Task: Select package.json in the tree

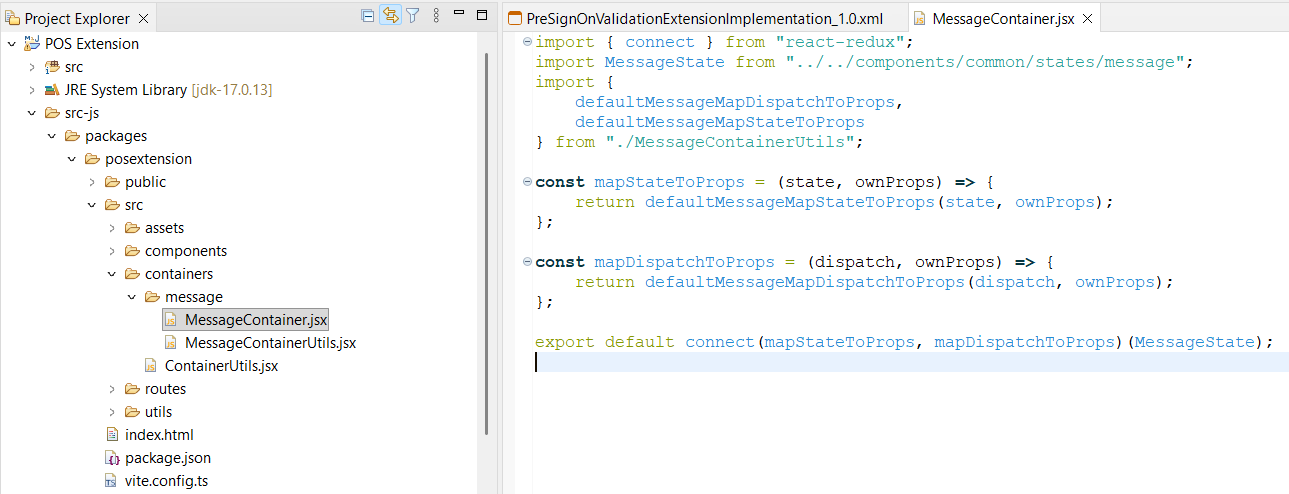Action: pyautogui.click(x=168, y=458)
